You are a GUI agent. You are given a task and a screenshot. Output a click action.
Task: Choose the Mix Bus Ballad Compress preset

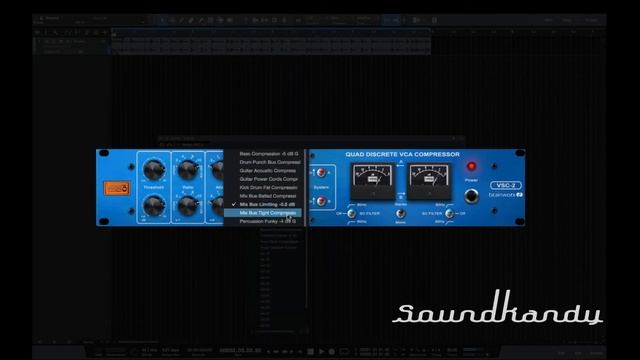pos(264,196)
